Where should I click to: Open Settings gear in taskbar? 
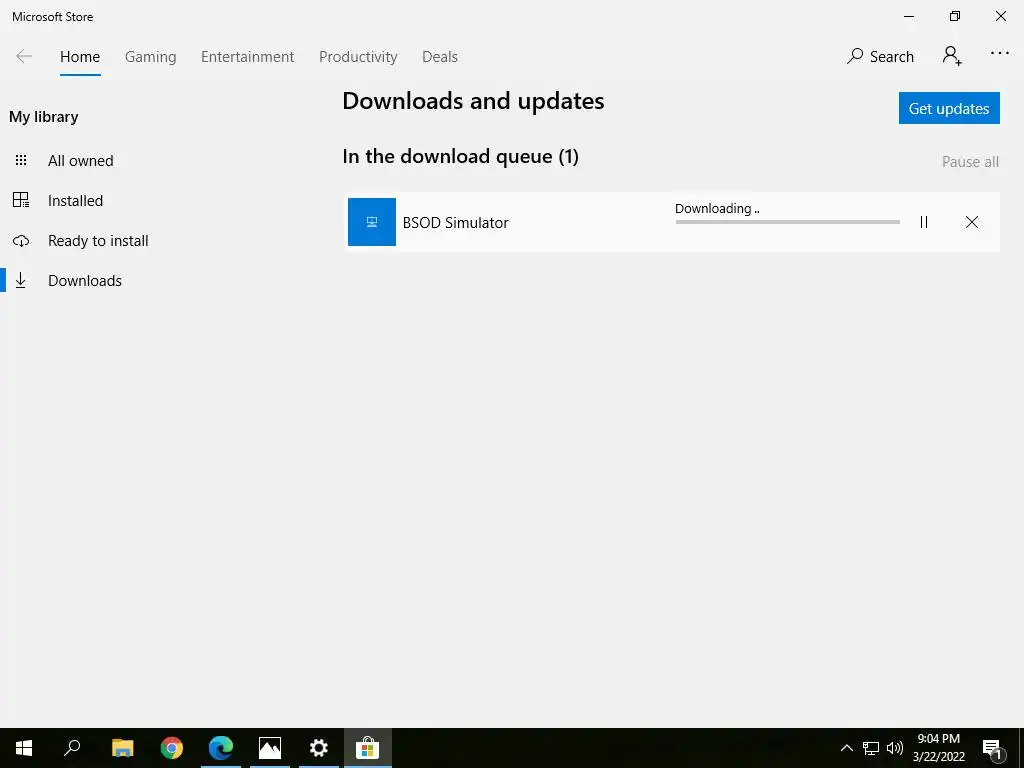coord(319,748)
